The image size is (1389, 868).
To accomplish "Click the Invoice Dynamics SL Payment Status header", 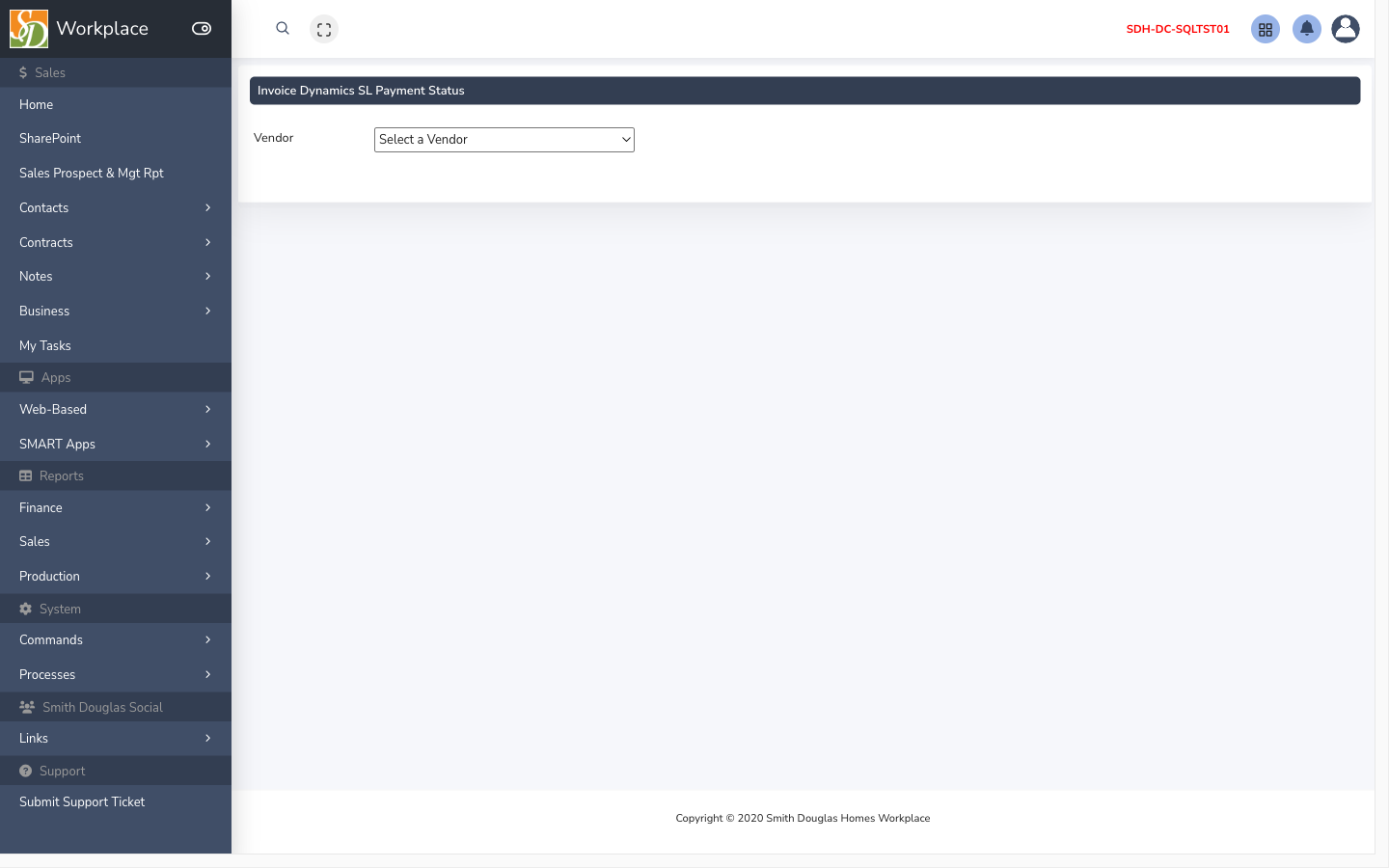I will click(x=804, y=91).
